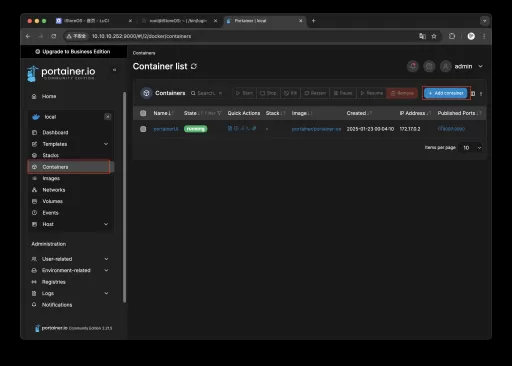512x366 pixels.
Task: Reload the page in the browser
Action: click(54, 36)
